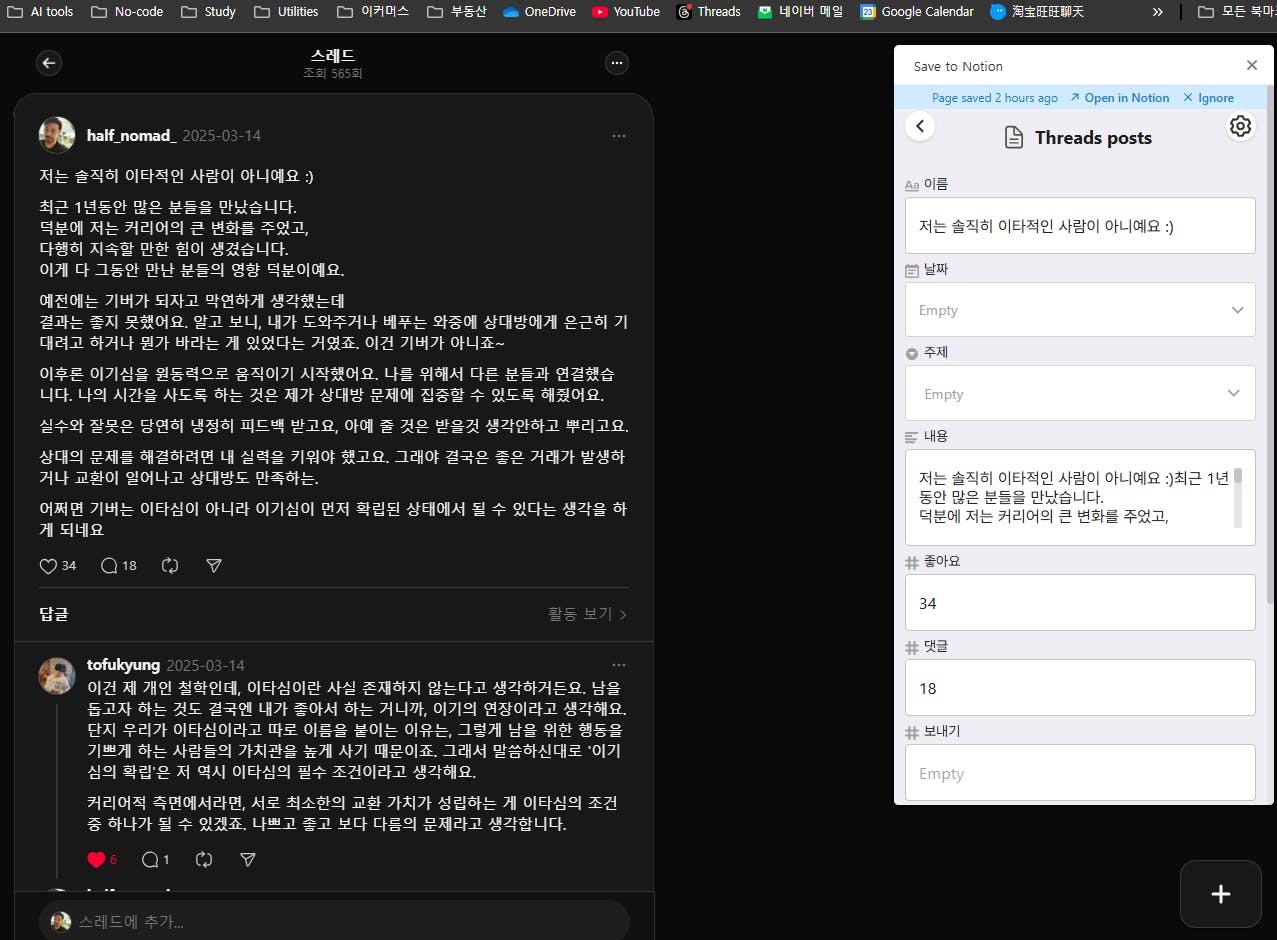Screen dimensions: 1277x940
Task: Open the OneDrive bookmark
Action: [540, 12]
